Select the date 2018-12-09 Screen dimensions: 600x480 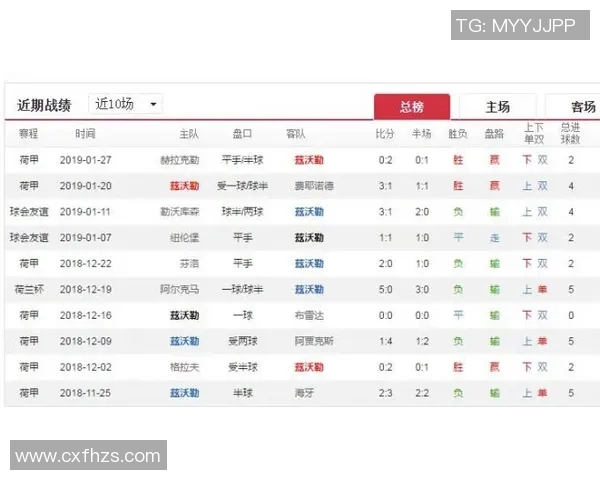pos(86,341)
